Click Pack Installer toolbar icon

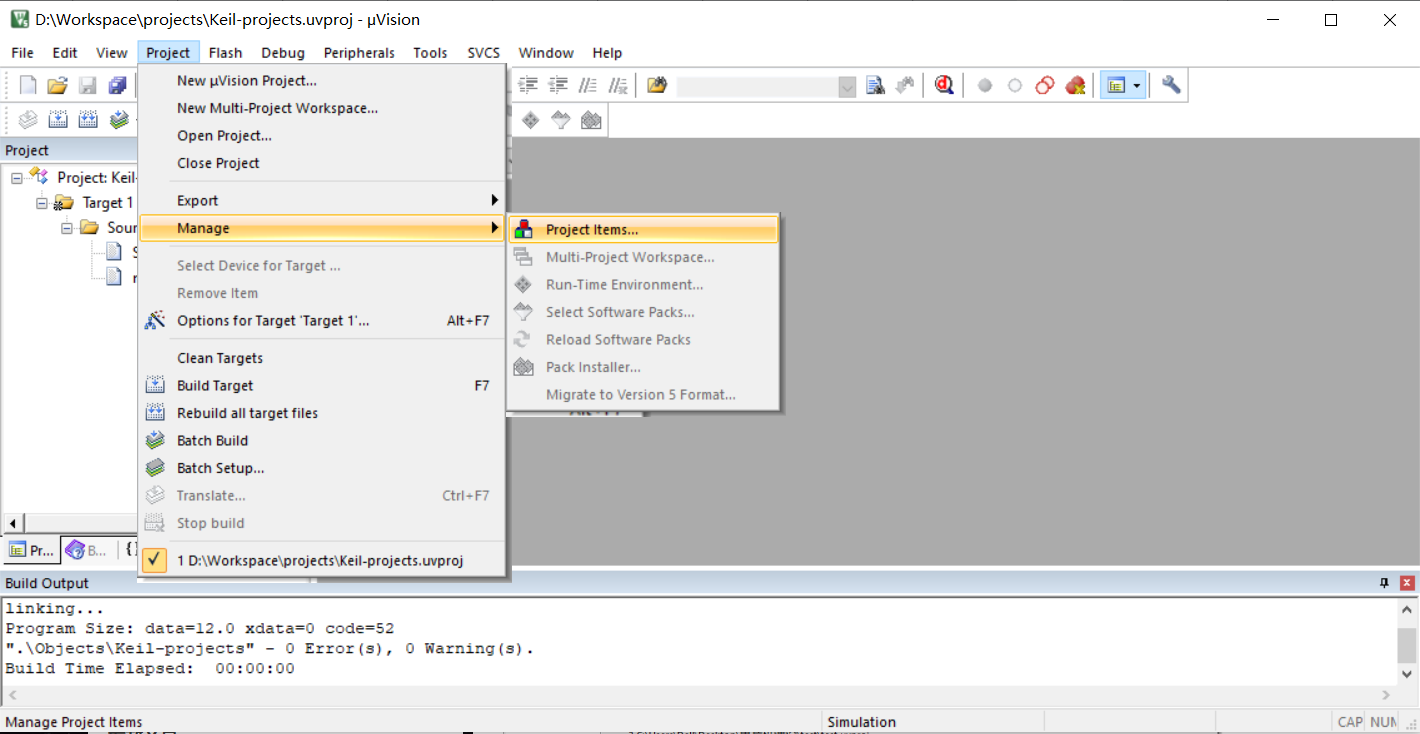(x=591, y=120)
